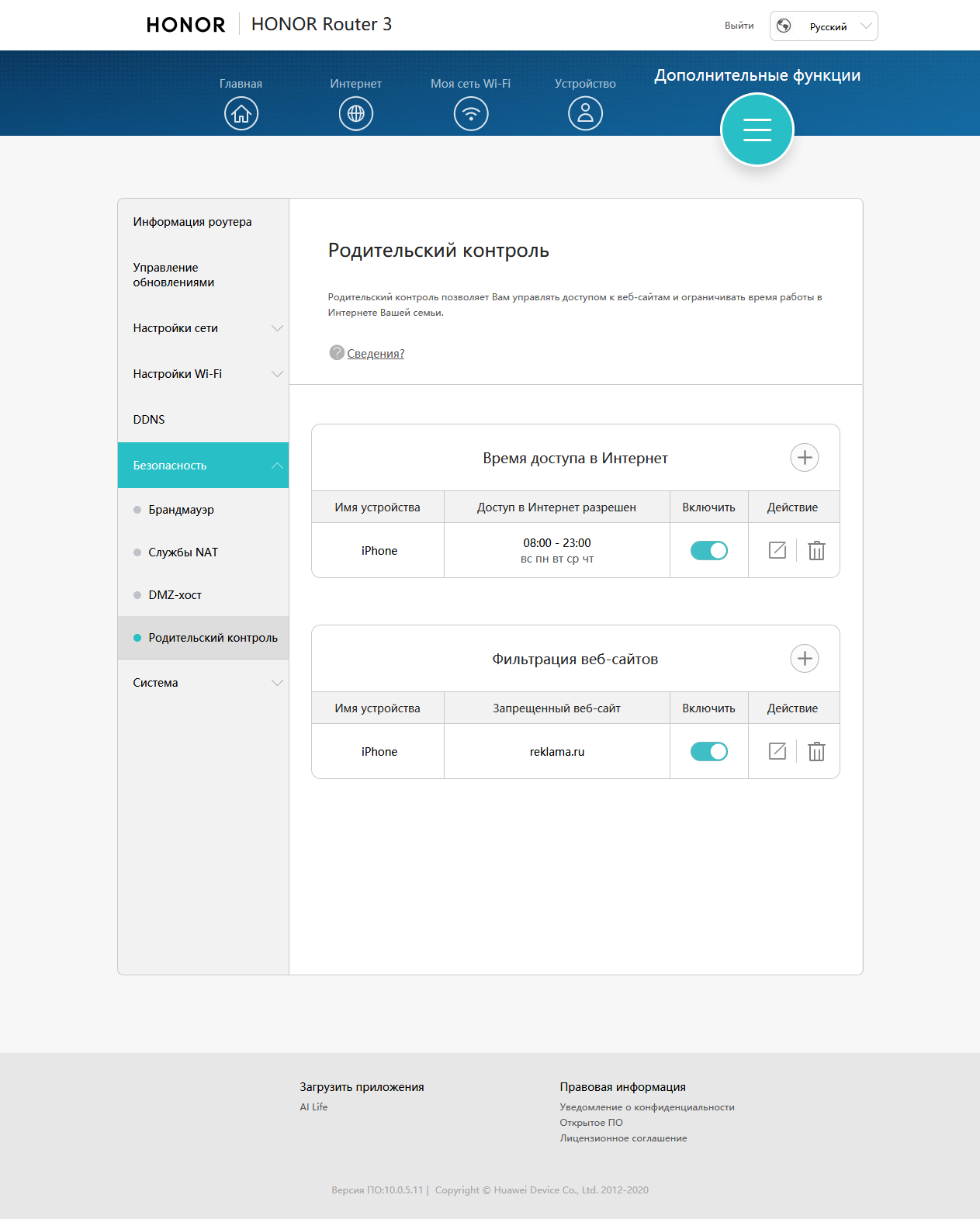Toggle iPhone Internet access time switch
Image resolution: width=980 pixels, height=1219 pixels.
pyautogui.click(x=709, y=550)
